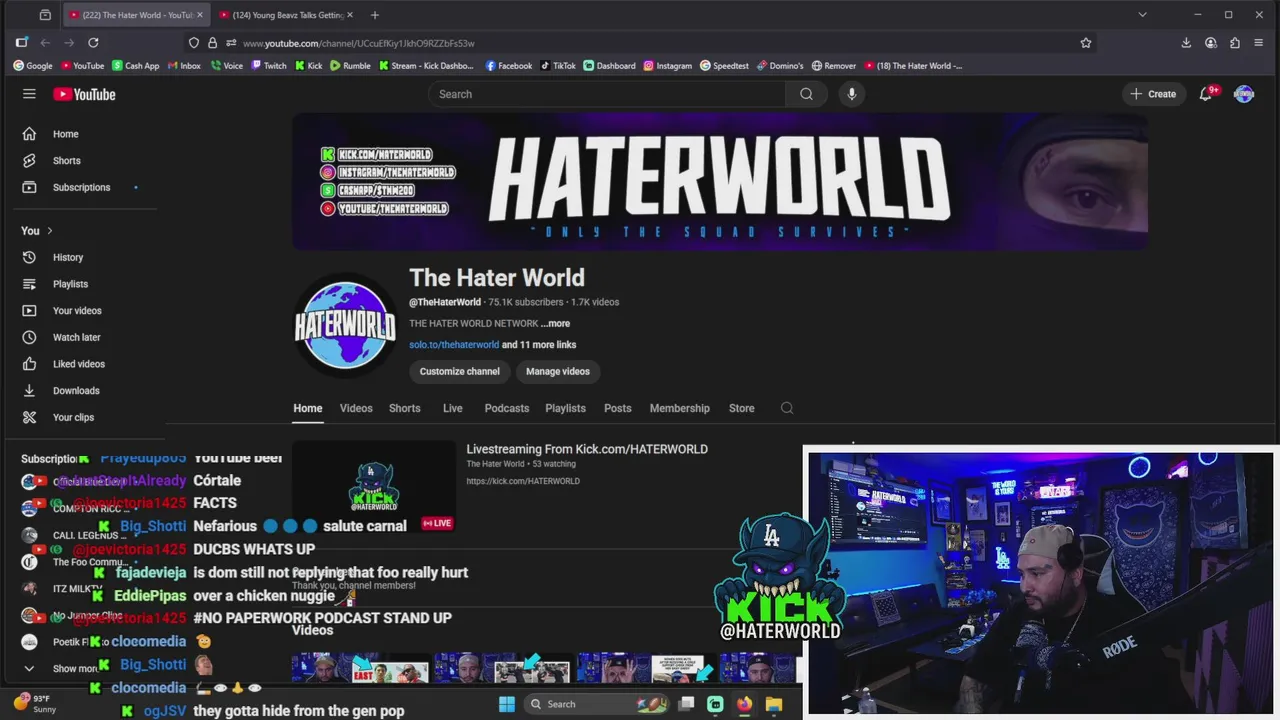Expand the You section chevron in sidebar
The width and height of the screenshot is (1280, 720).
[49, 231]
